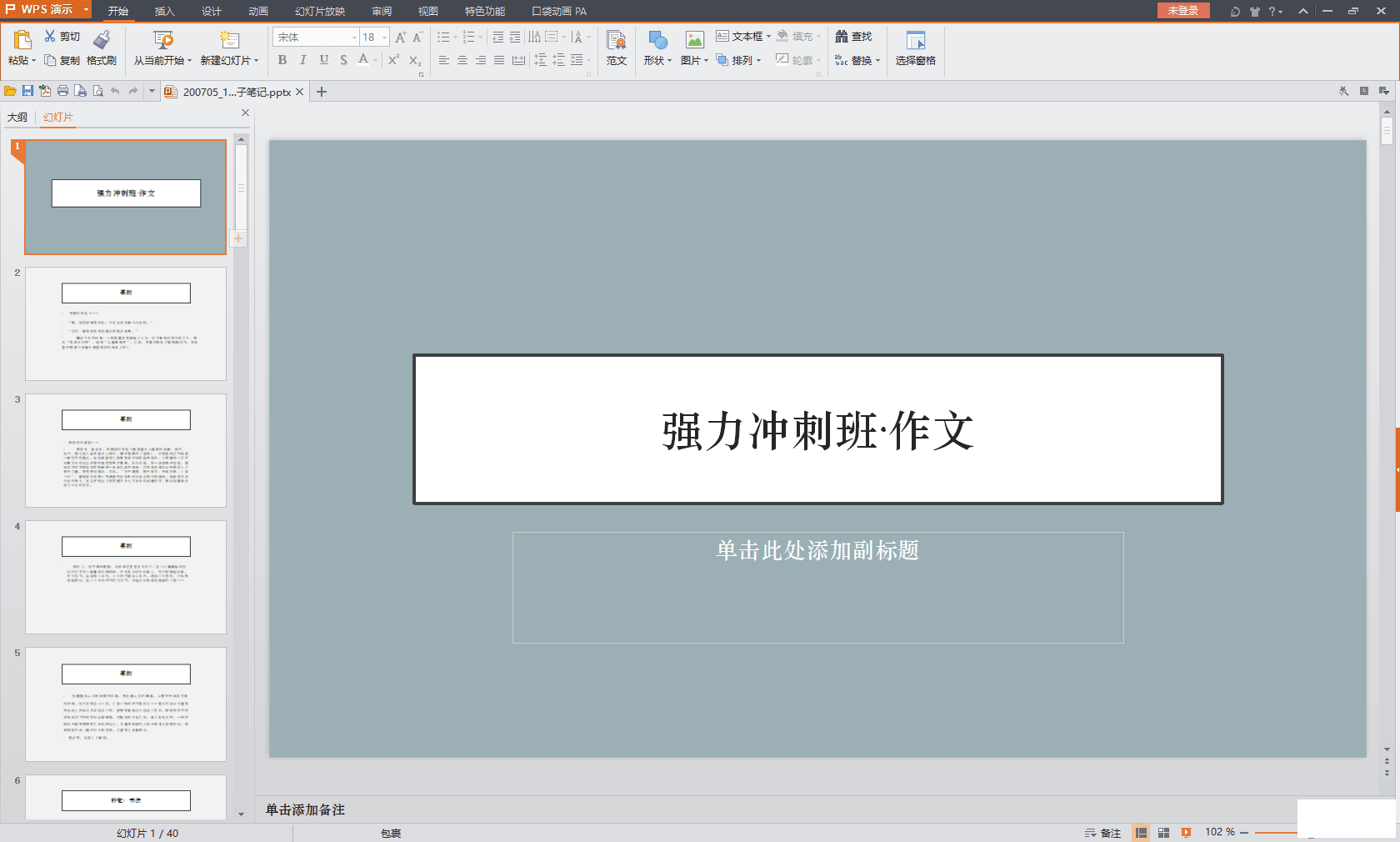The height and width of the screenshot is (842, 1400).
Task: Start slideshow from current slide (从当前开始) icon
Action: [163, 39]
